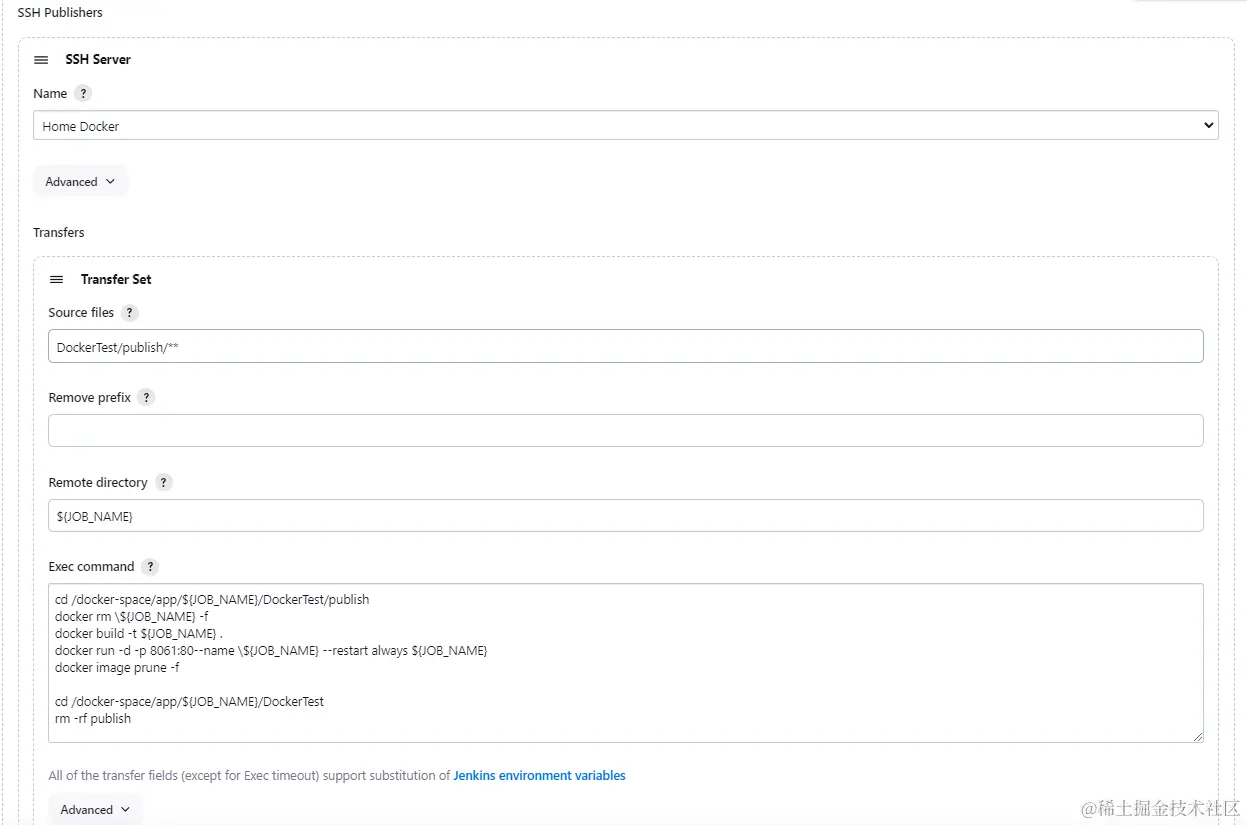
Task: Open the Home Docker server name dropdown
Action: [626, 126]
